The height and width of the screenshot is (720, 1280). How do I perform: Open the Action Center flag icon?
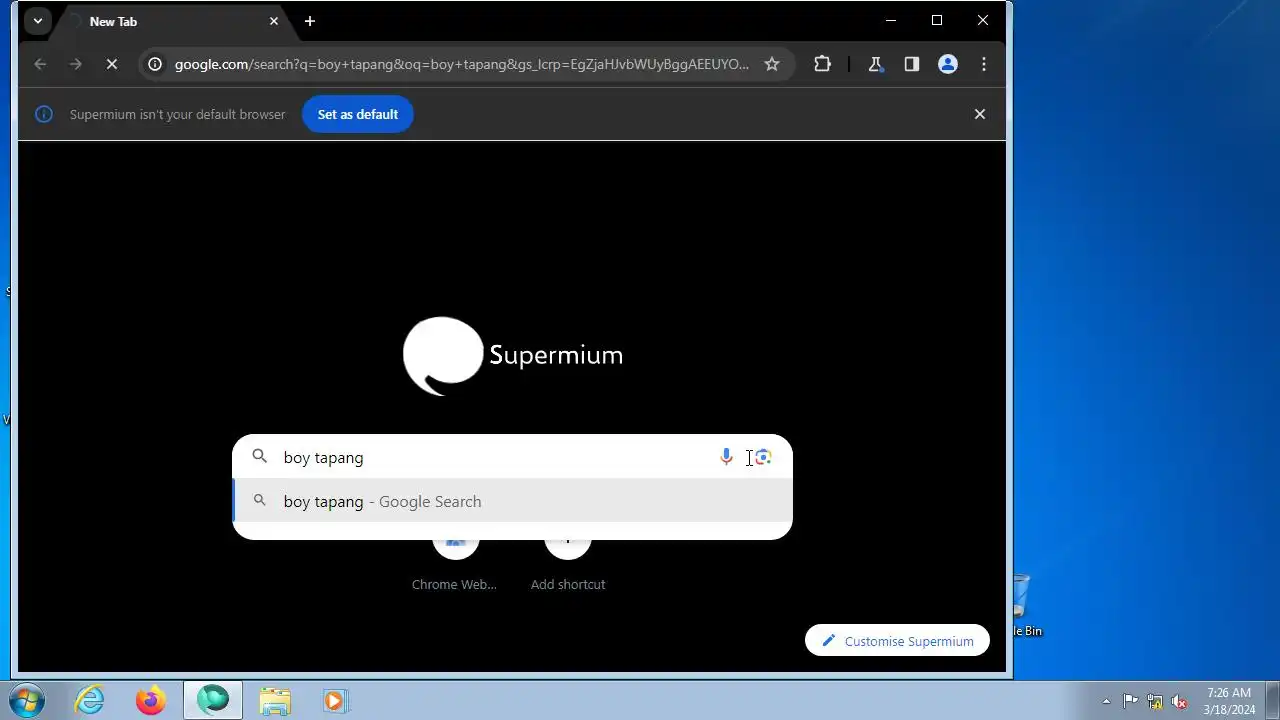click(x=1130, y=701)
